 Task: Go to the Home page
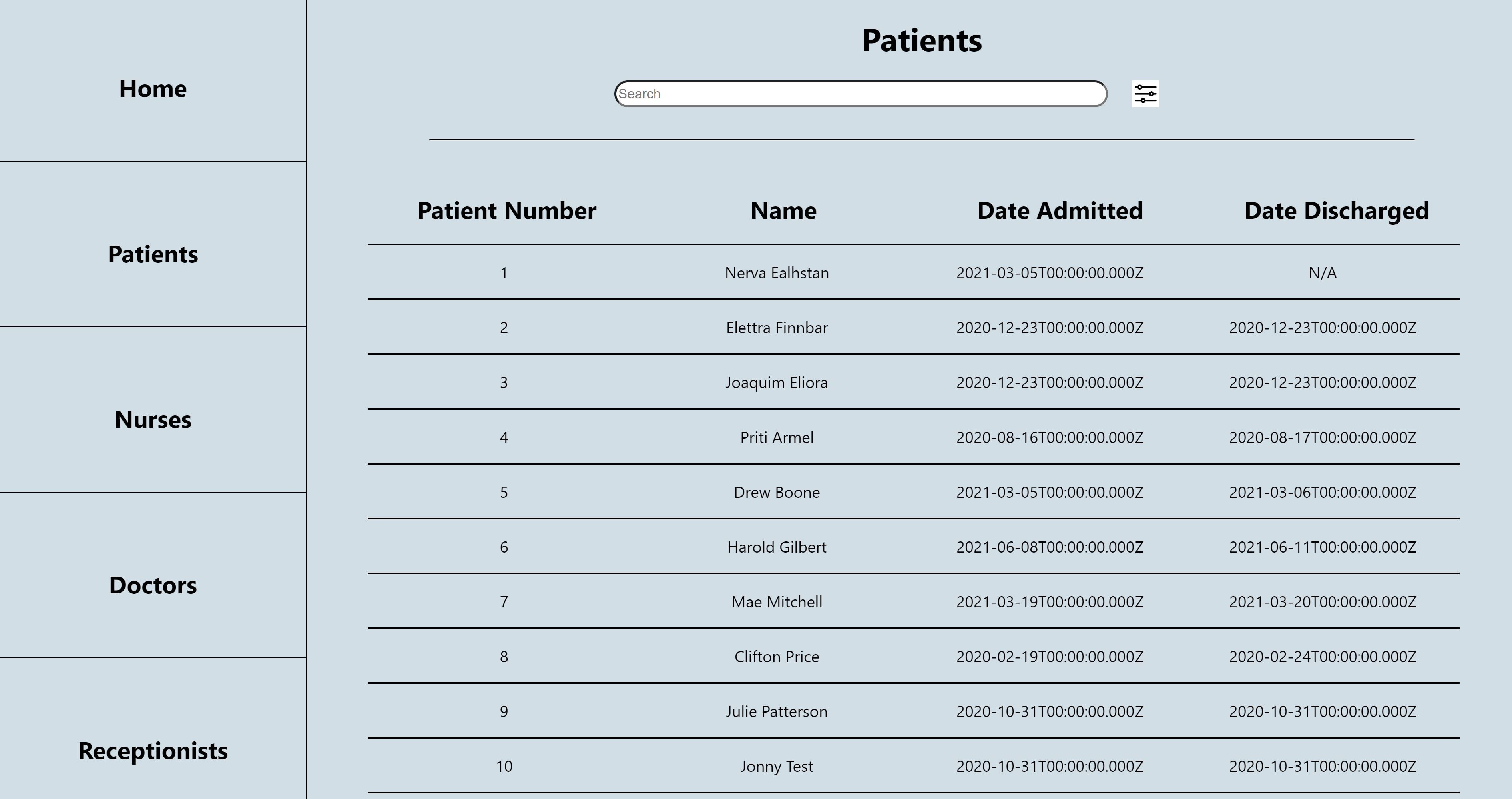click(153, 88)
